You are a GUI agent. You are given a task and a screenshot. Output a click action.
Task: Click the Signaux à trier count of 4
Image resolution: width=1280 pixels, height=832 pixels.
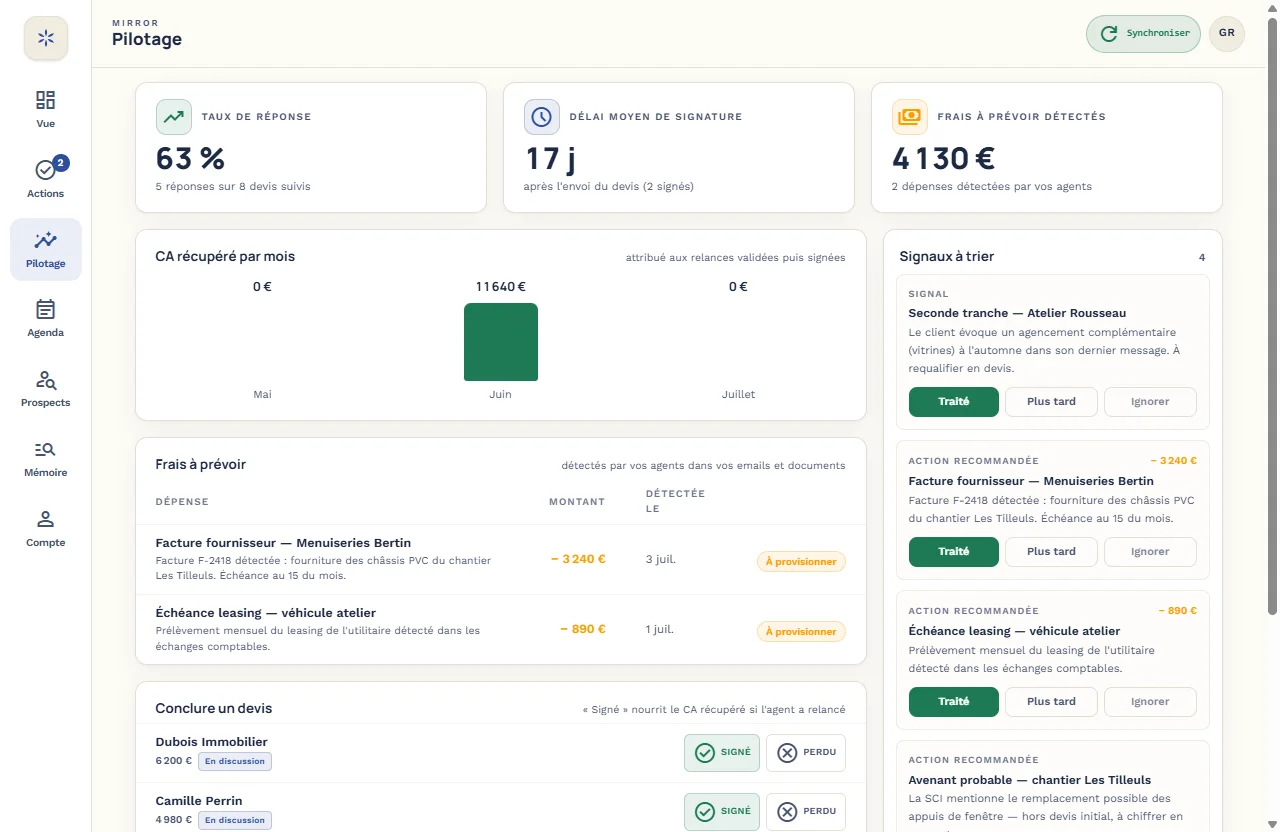coord(1202,258)
